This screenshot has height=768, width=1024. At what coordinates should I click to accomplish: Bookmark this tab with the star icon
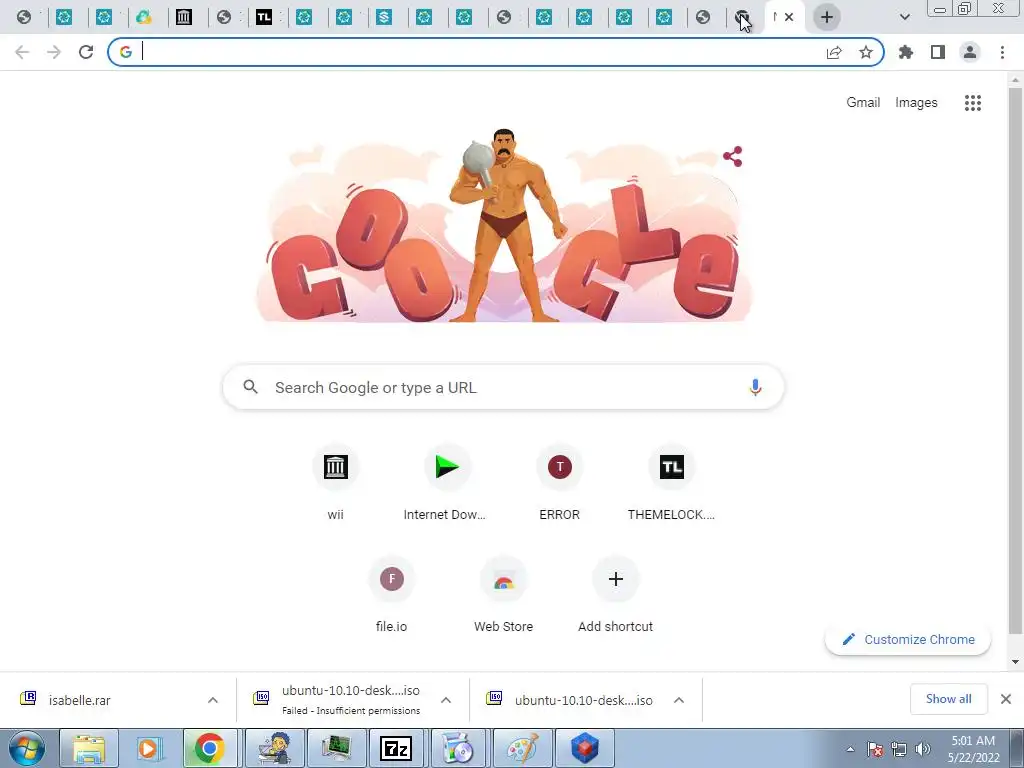866,52
